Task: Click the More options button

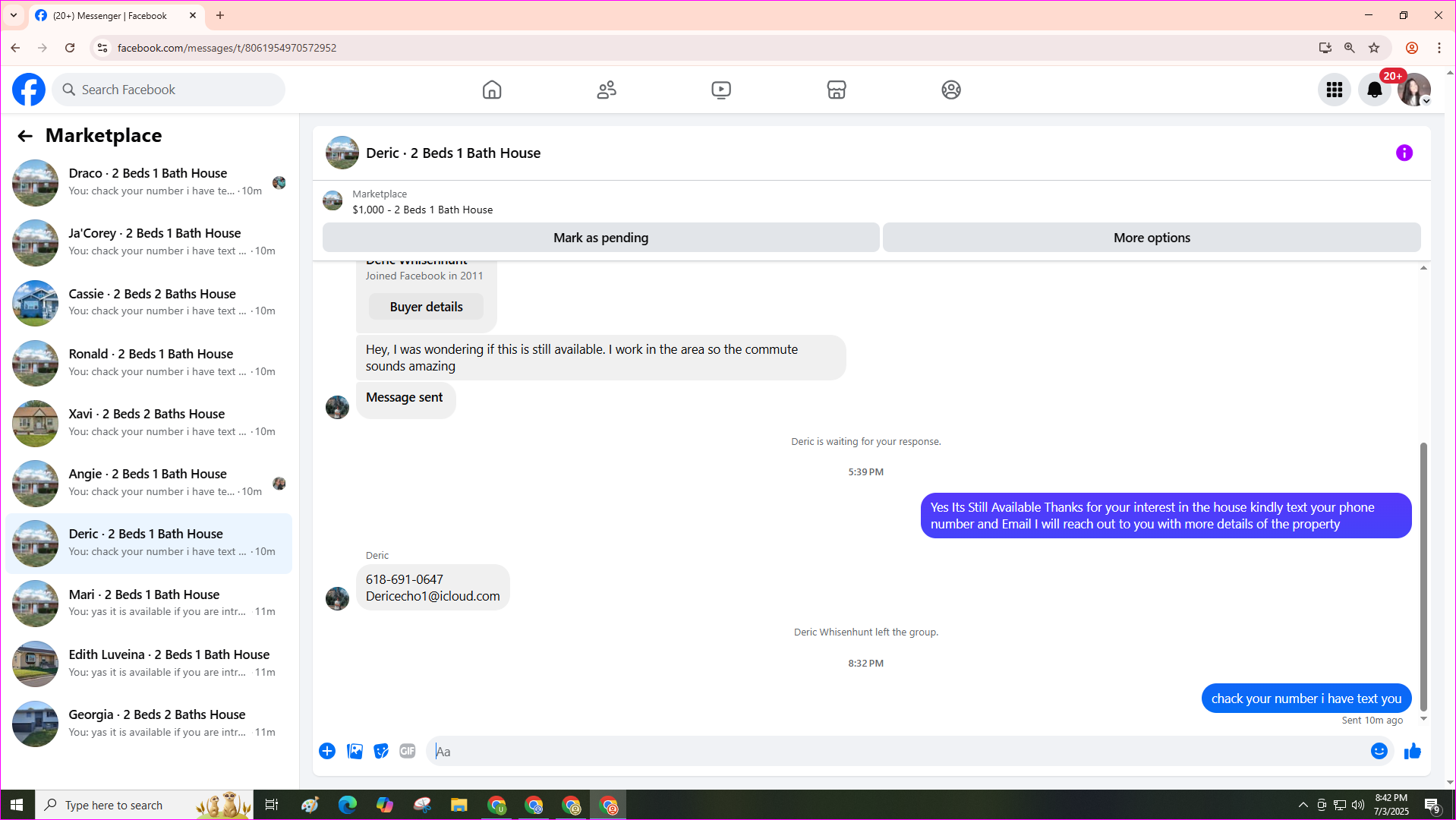Action: click(x=1152, y=238)
